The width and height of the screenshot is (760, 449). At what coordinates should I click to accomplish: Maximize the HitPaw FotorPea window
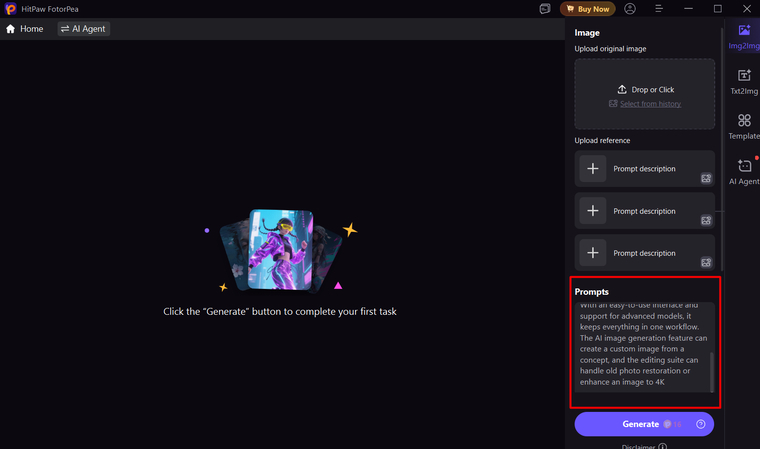tap(718, 9)
